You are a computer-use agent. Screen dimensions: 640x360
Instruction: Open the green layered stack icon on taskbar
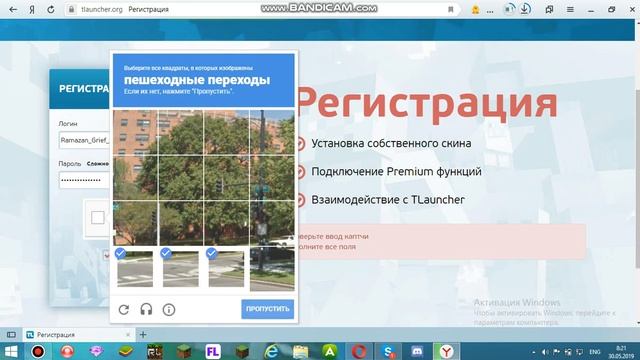[126, 351]
